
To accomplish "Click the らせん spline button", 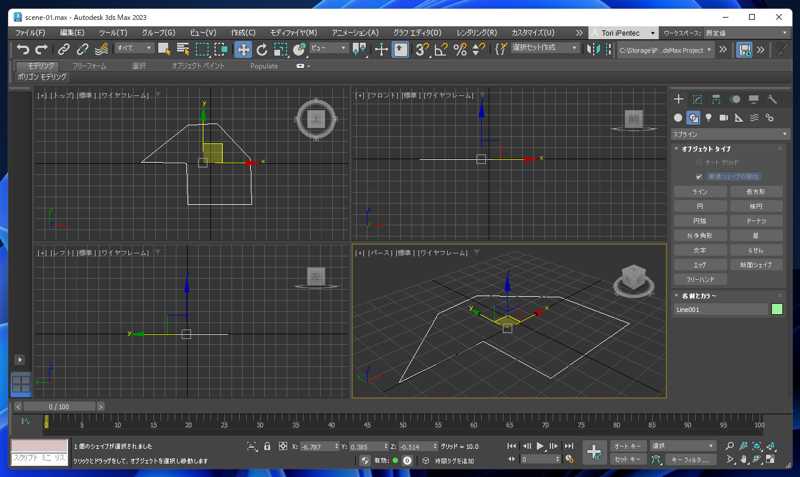I will click(x=756, y=250).
